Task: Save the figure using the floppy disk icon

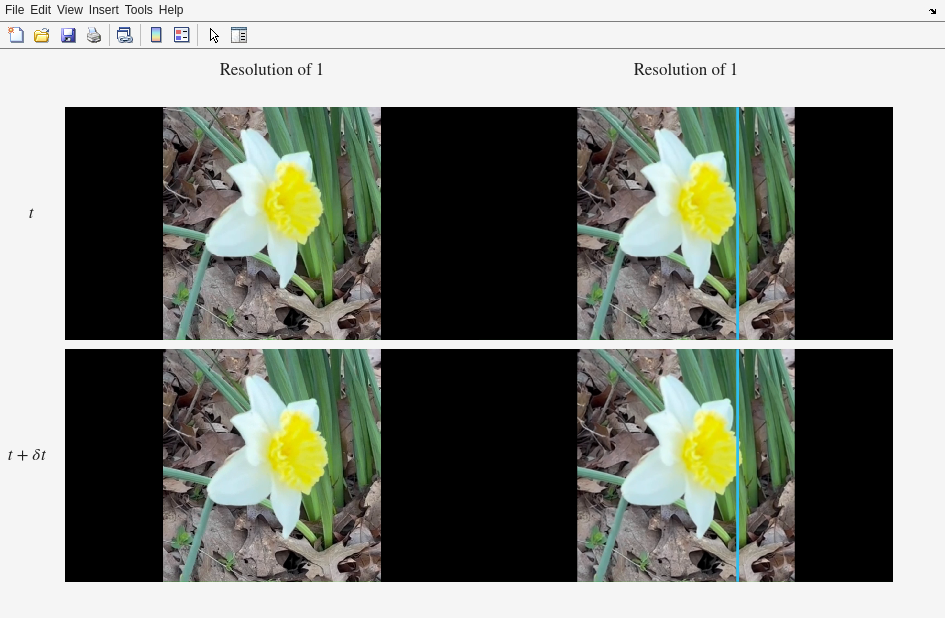Action: click(x=68, y=35)
